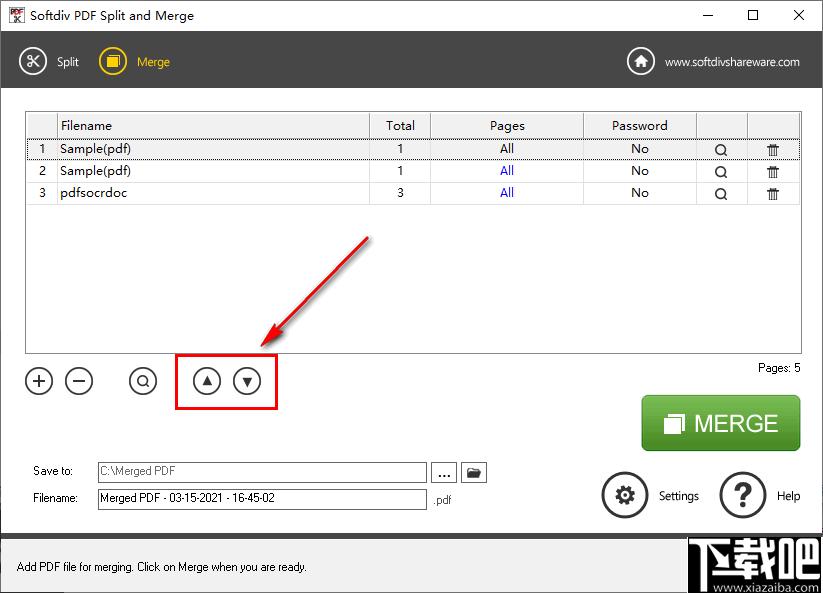Browse output folder with ellipsis button
Image resolution: width=823 pixels, height=593 pixels.
coord(444,472)
